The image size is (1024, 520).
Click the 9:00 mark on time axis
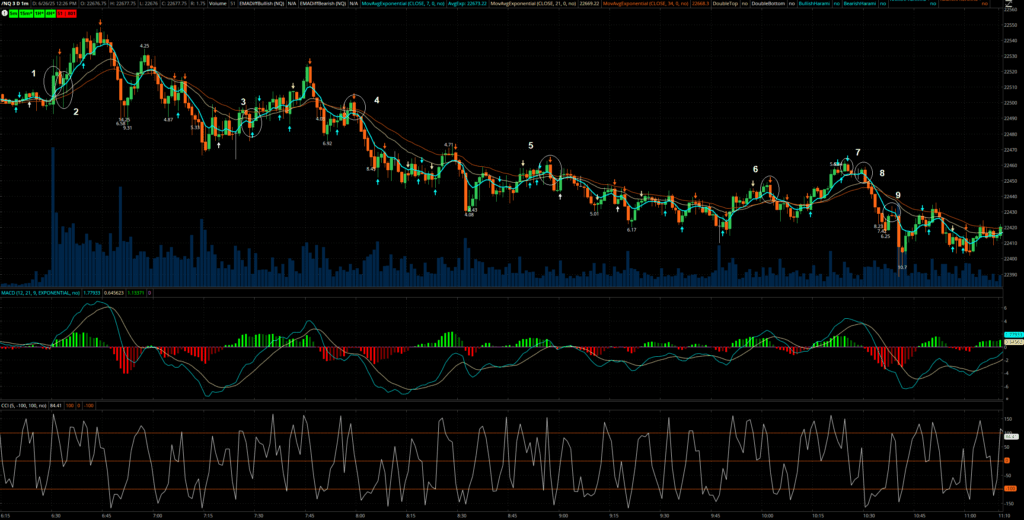pos(562,515)
